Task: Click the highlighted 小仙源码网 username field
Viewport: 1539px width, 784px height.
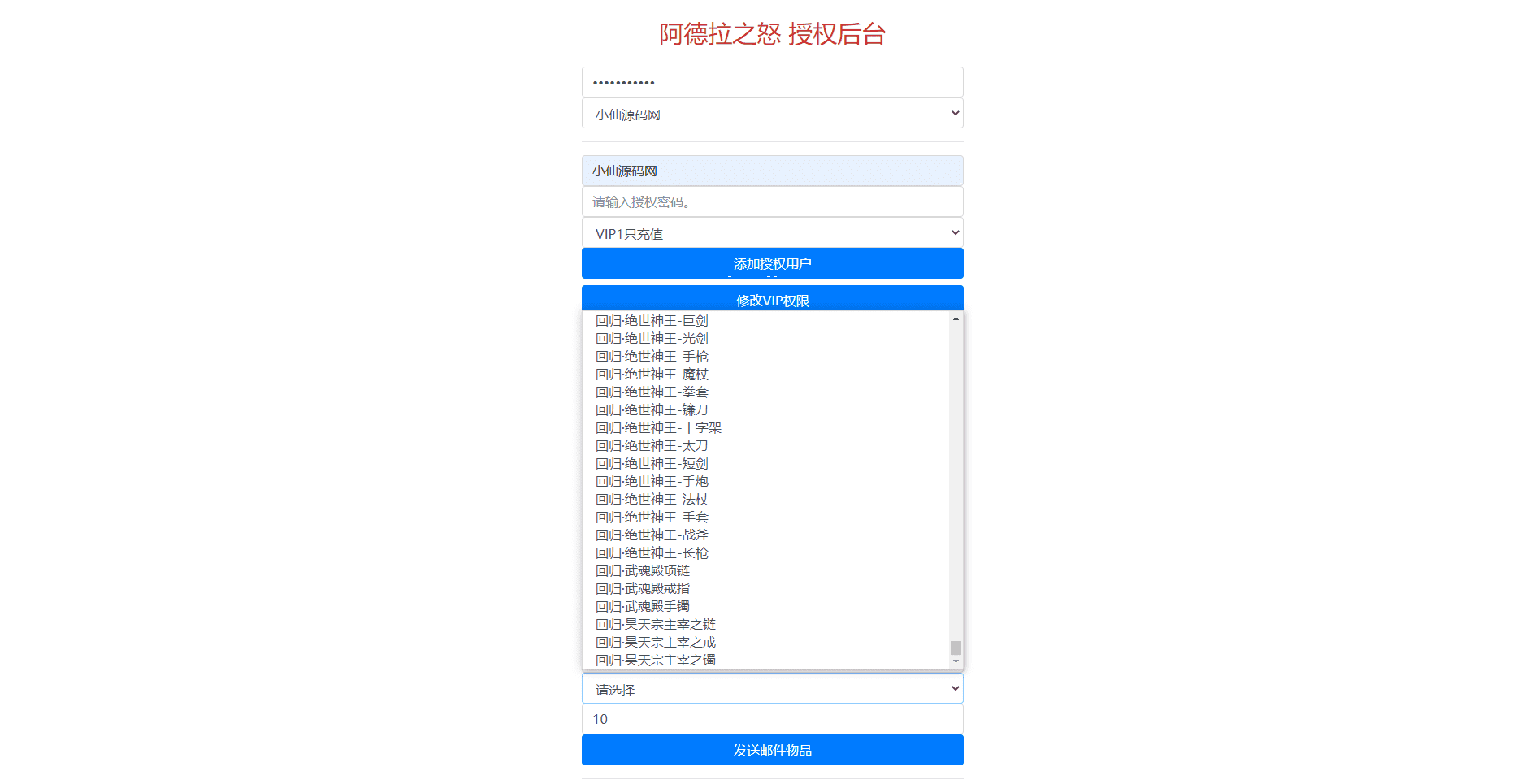Action: (772, 171)
